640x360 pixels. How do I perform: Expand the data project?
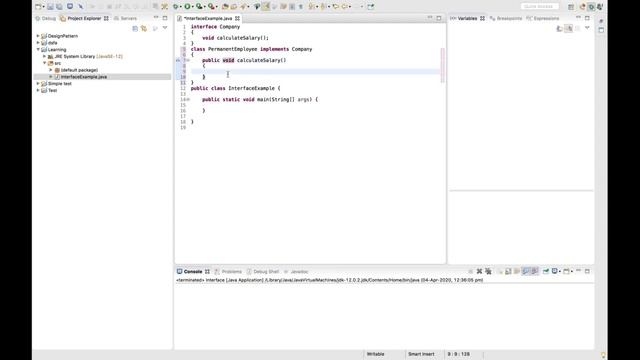38,42
